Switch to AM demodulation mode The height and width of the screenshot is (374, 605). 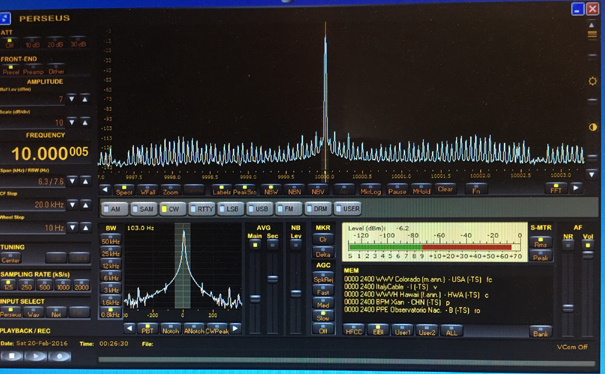(x=114, y=209)
